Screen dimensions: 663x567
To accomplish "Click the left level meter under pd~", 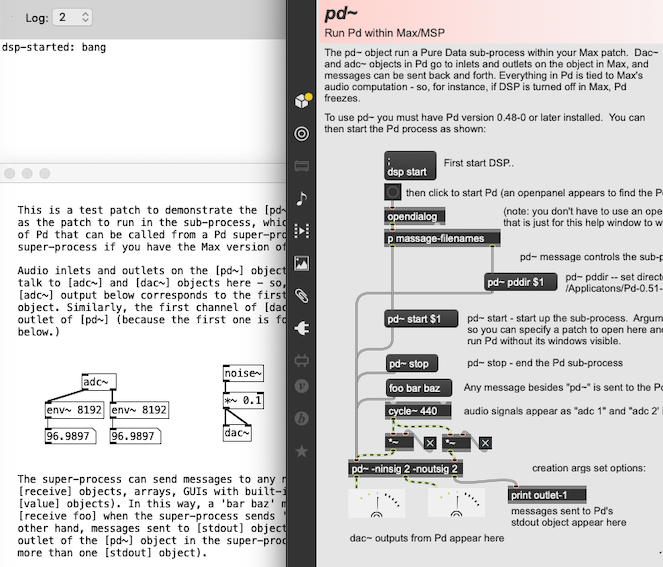I will click(376, 503).
